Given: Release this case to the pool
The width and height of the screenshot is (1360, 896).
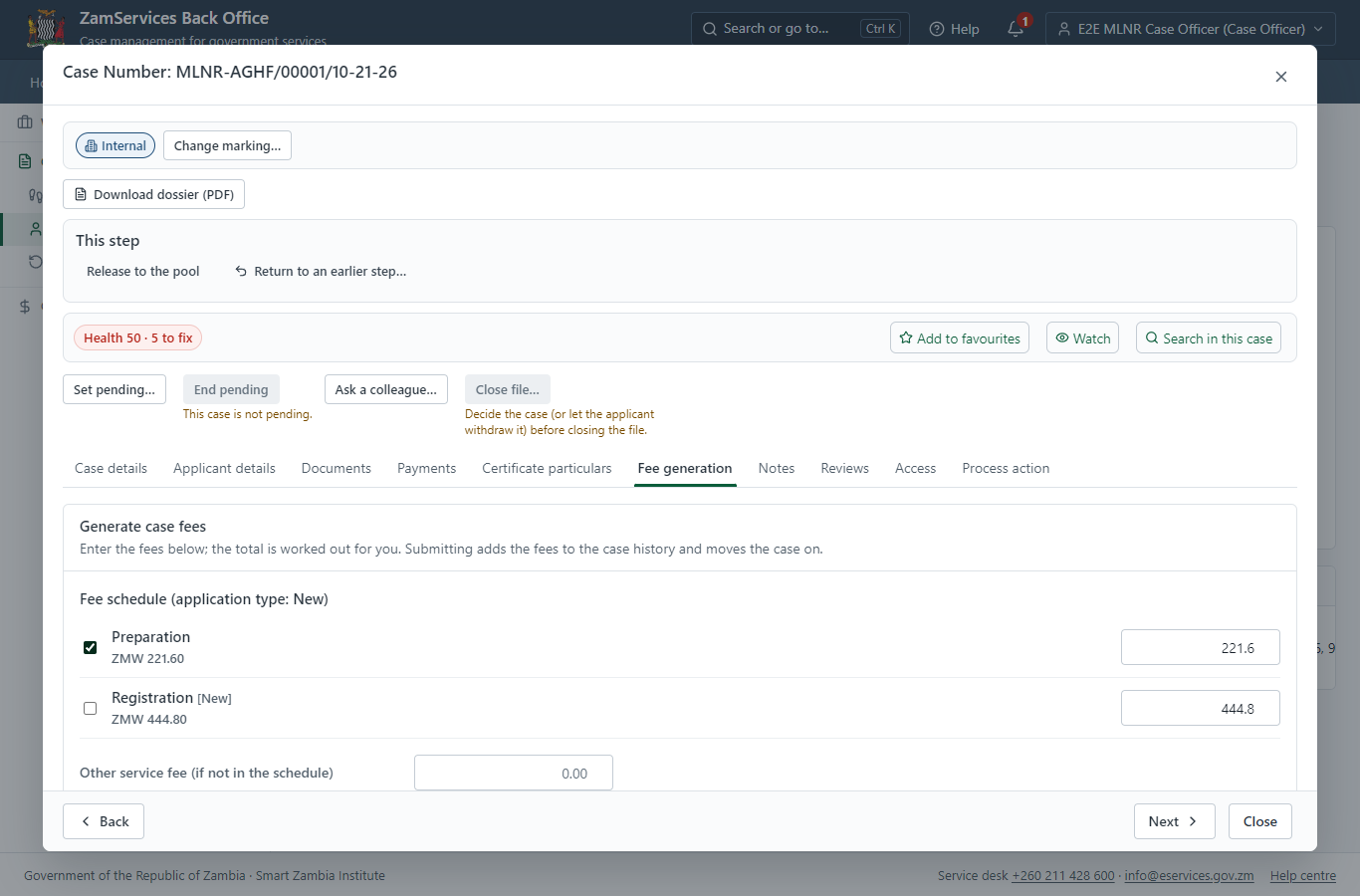Looking at the screenshot, I should point(143,271).
